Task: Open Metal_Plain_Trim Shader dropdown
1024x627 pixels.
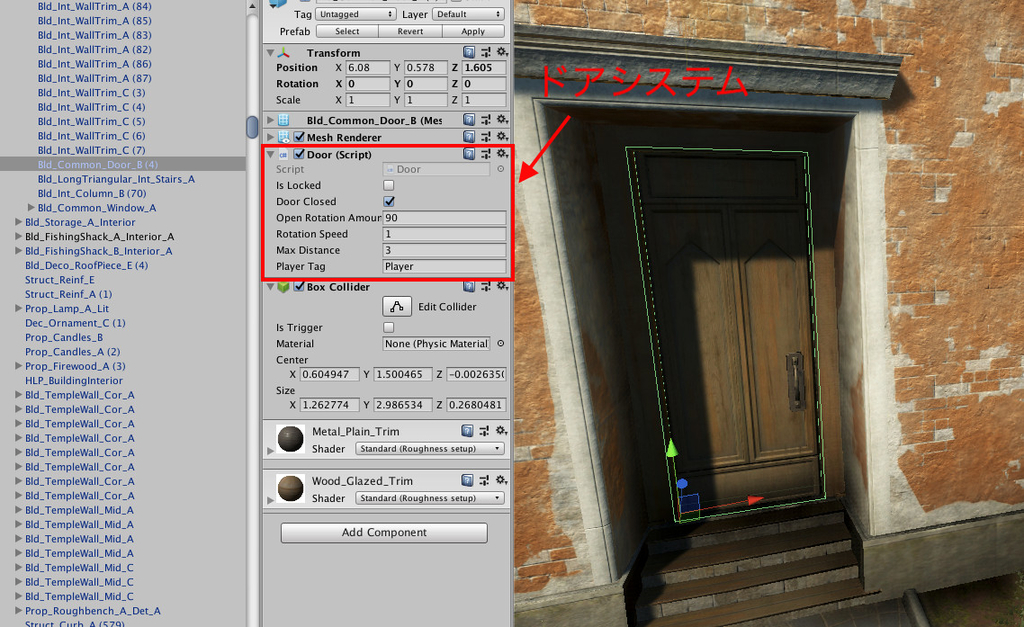Action: pyautogui.click(x=430, y=449)
